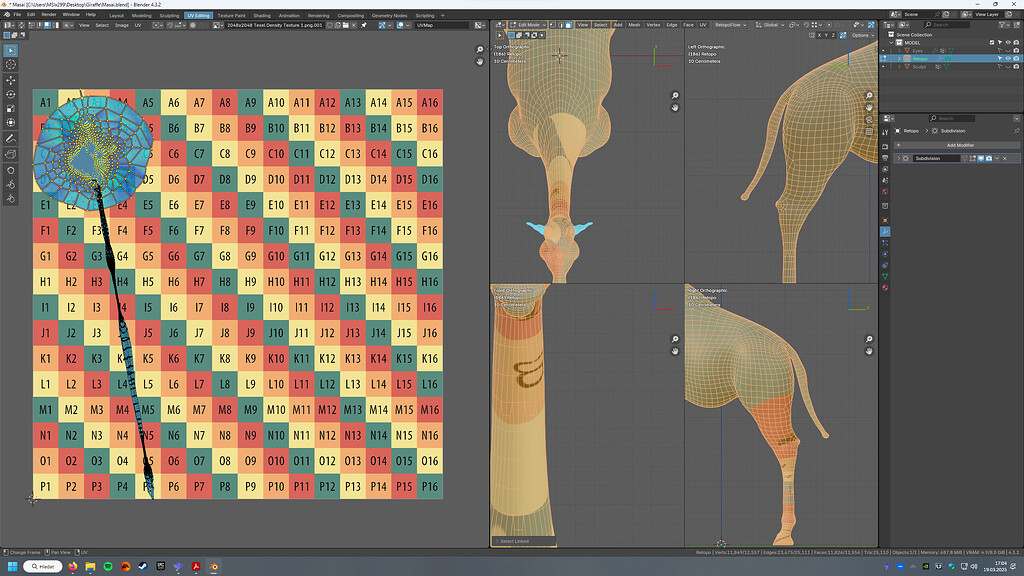Switch to the Texture Paint workspace tab
Image resolution: width=1024 pixels, height=576 pixels.
231,15
